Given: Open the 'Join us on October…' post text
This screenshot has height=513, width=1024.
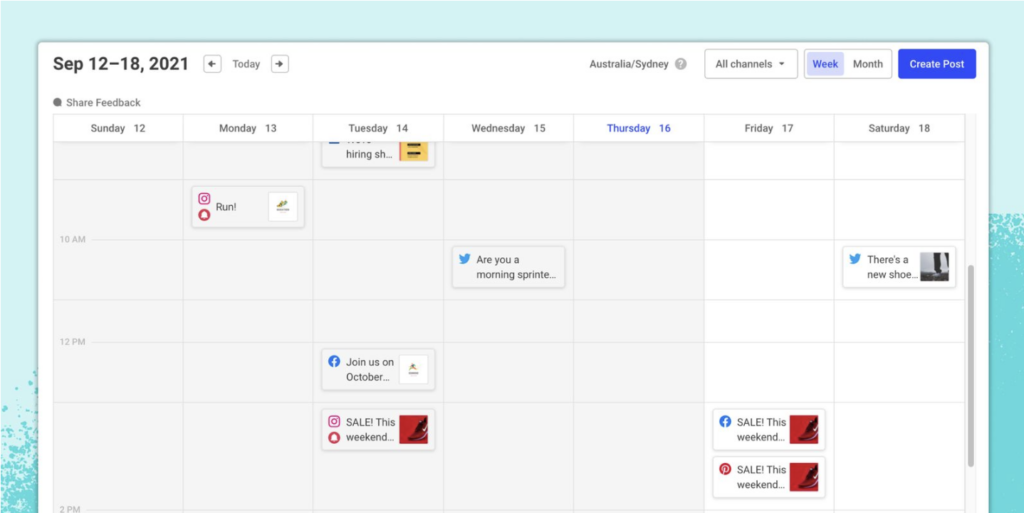Looking at the screenshot, I should (x=370, y=369).
